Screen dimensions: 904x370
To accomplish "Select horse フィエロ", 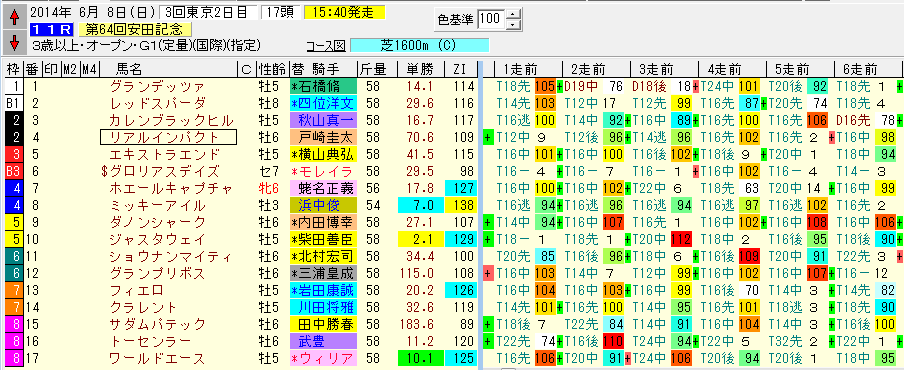I will point(136,290).
